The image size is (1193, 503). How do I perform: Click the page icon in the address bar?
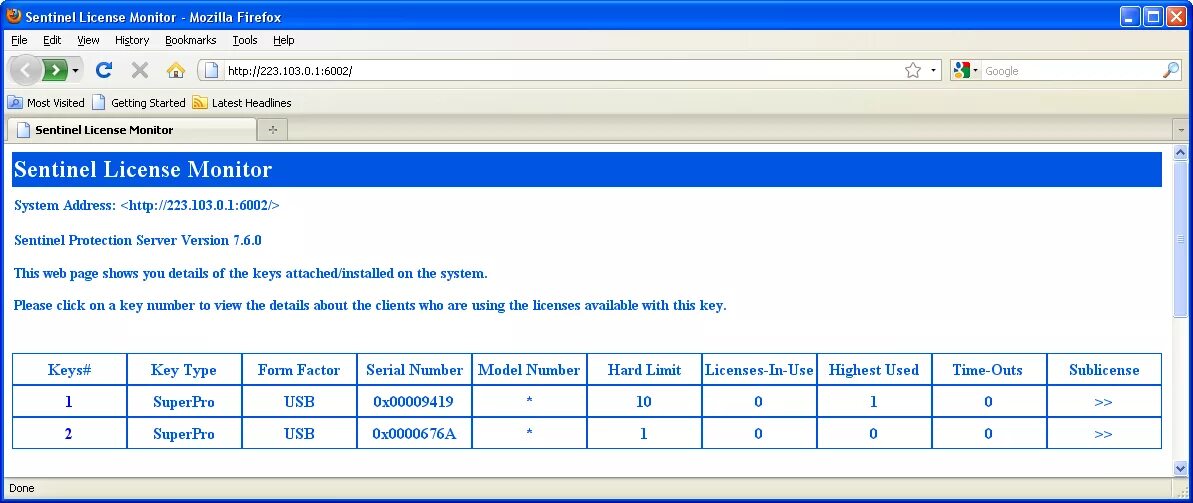pos(212,71)
